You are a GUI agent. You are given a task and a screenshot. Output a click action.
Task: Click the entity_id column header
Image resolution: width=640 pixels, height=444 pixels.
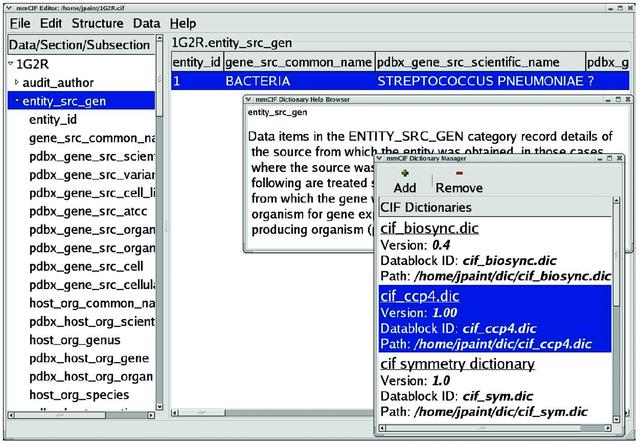197,62
